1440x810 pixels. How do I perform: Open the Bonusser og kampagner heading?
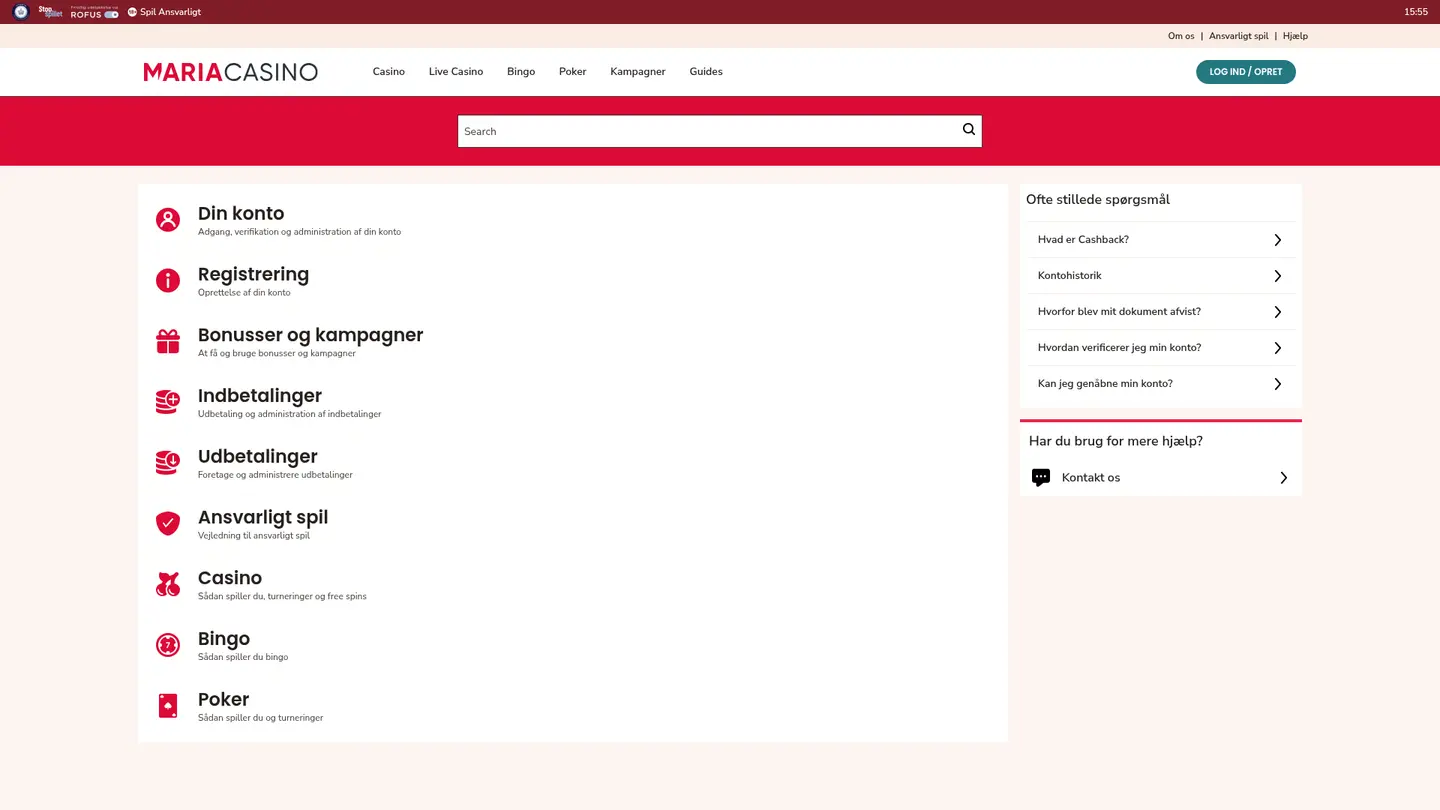coord(310,335)
